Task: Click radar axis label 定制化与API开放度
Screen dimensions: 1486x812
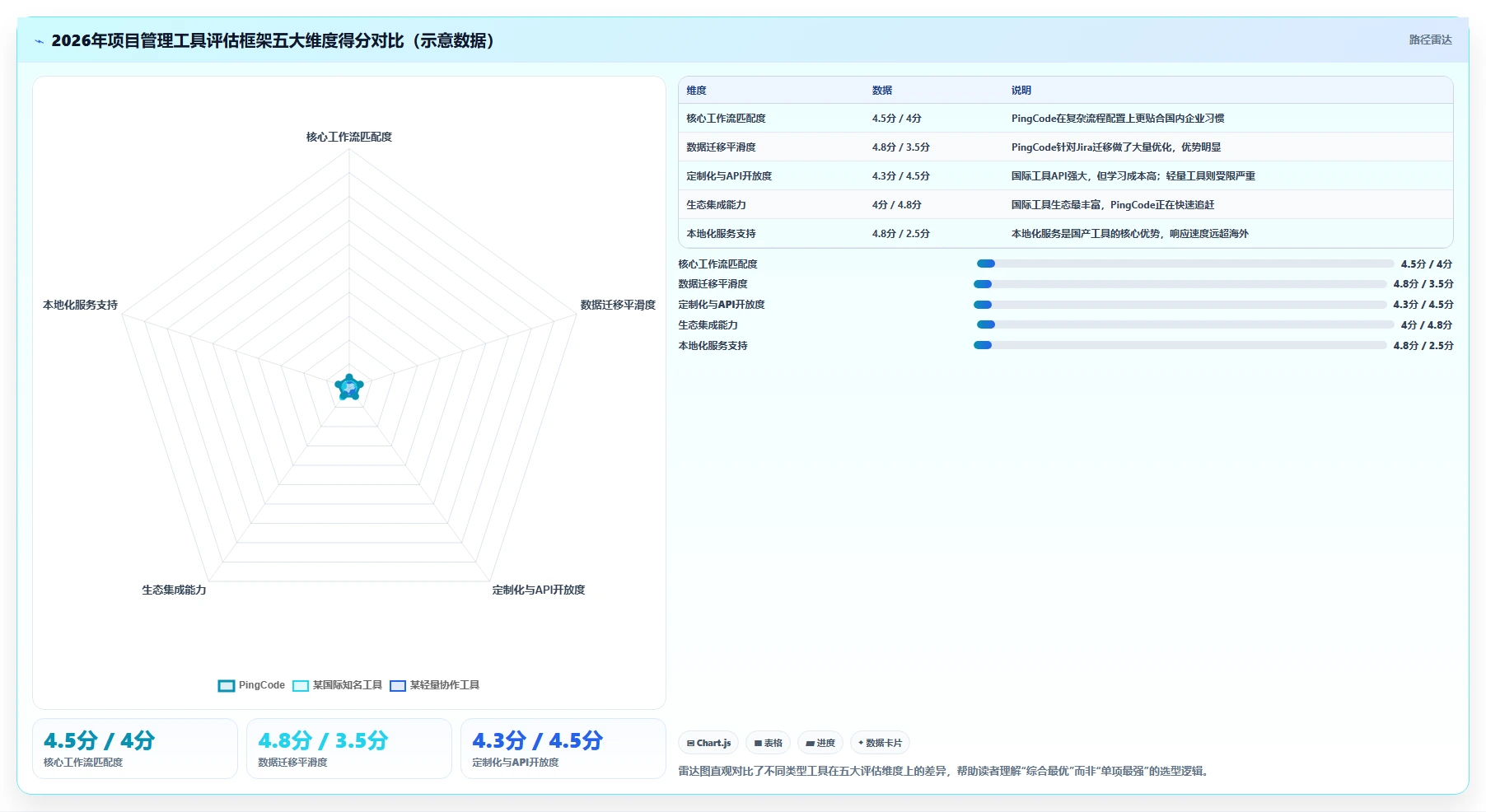Action: pyautogui.click(x=539, y=590)
